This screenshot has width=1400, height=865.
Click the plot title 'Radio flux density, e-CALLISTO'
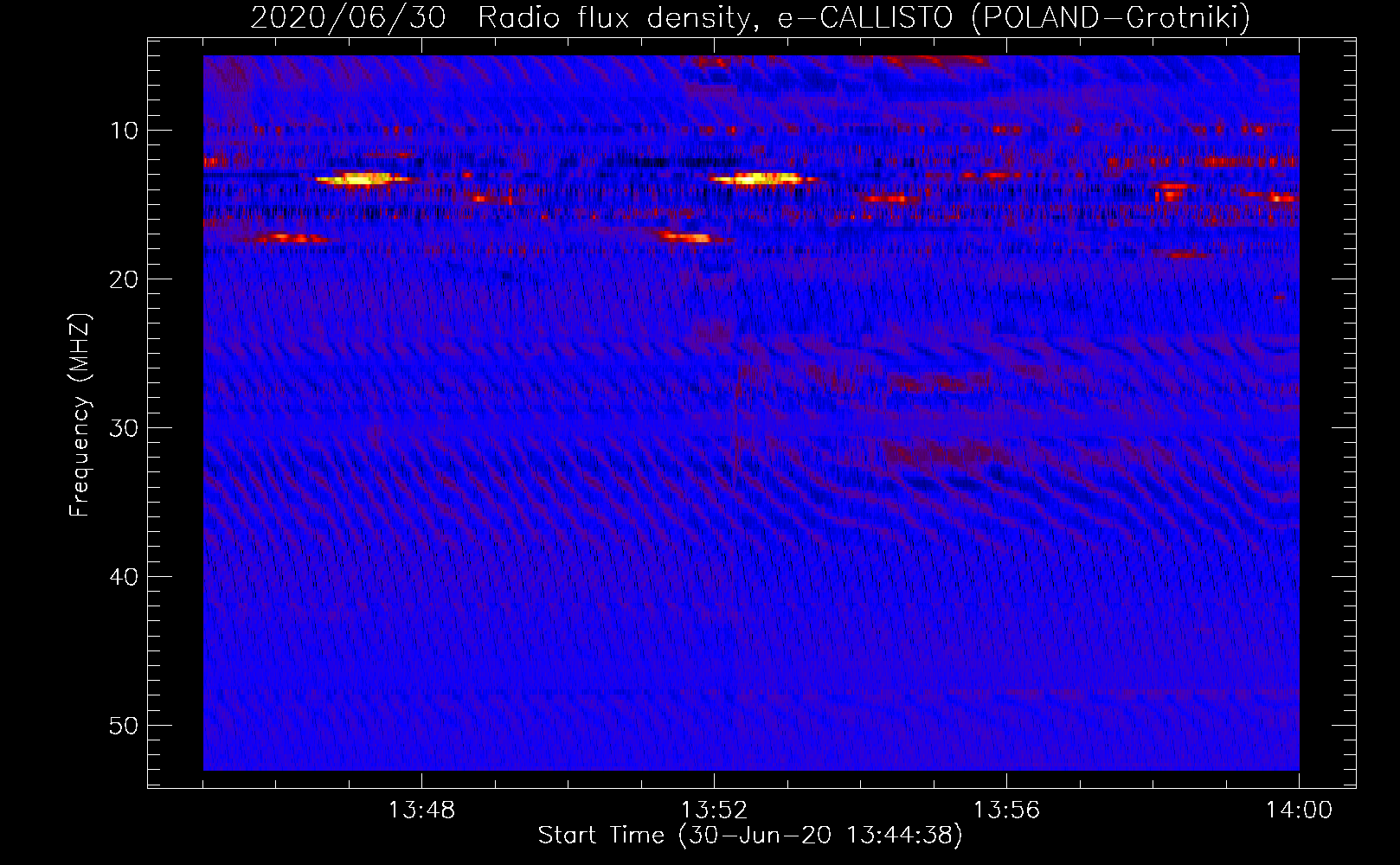pyautogui.click(x=715, y=17)
